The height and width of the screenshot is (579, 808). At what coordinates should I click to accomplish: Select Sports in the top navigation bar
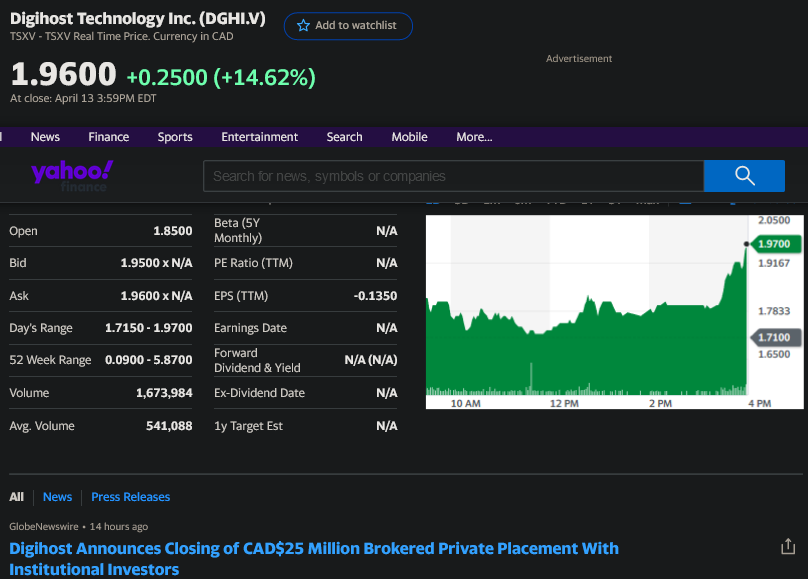[x=175, y=137]
